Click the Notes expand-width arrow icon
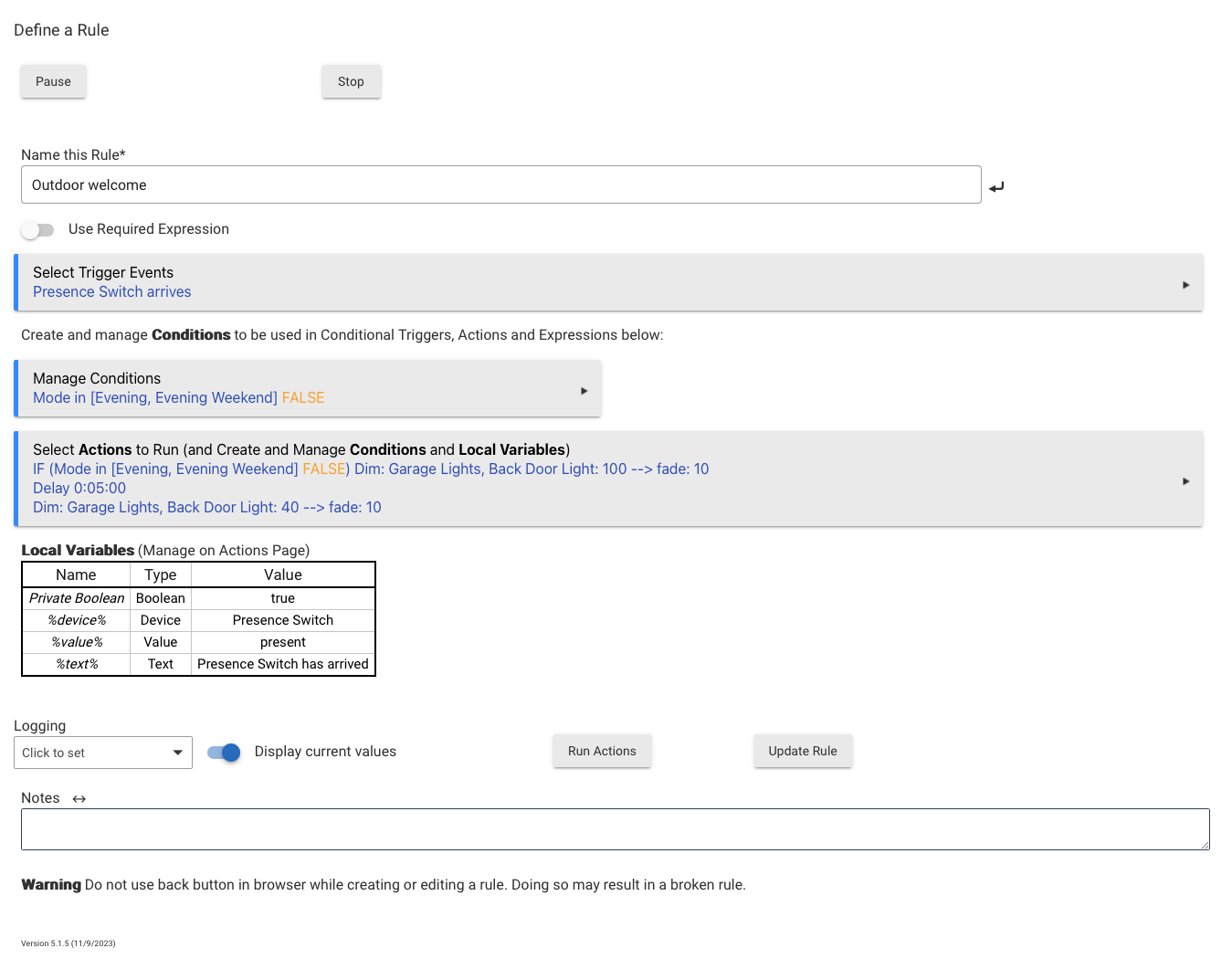 click(79, 799)
